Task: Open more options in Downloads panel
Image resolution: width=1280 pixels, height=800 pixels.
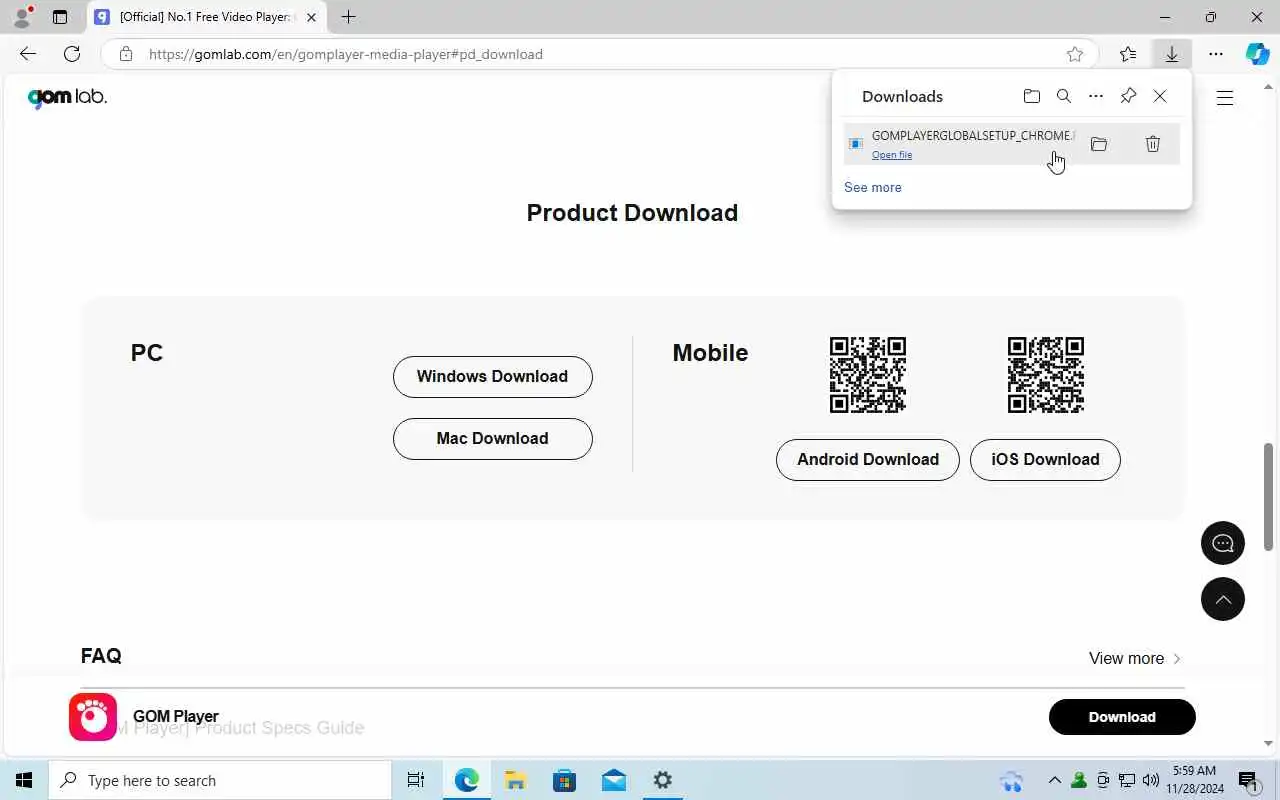Action: [1096, 96]
